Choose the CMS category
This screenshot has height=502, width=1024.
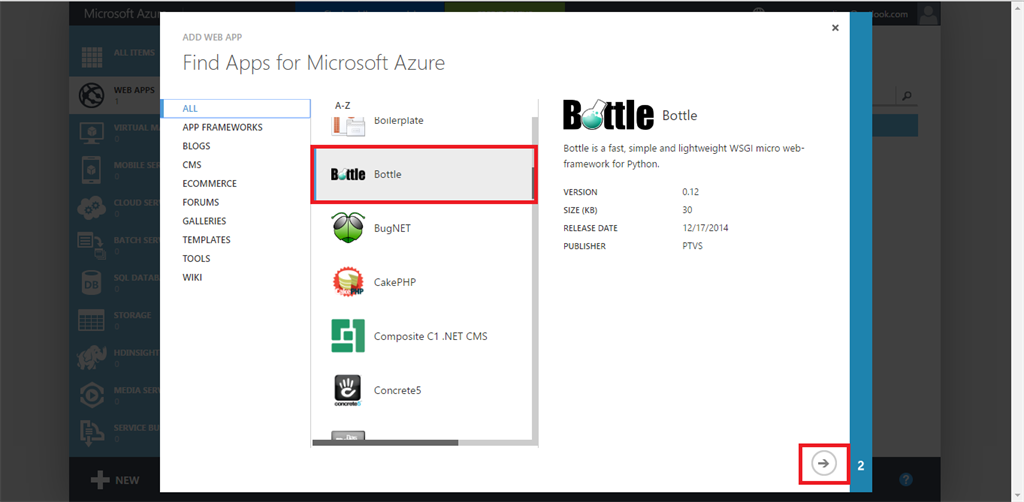pos(192,165)
